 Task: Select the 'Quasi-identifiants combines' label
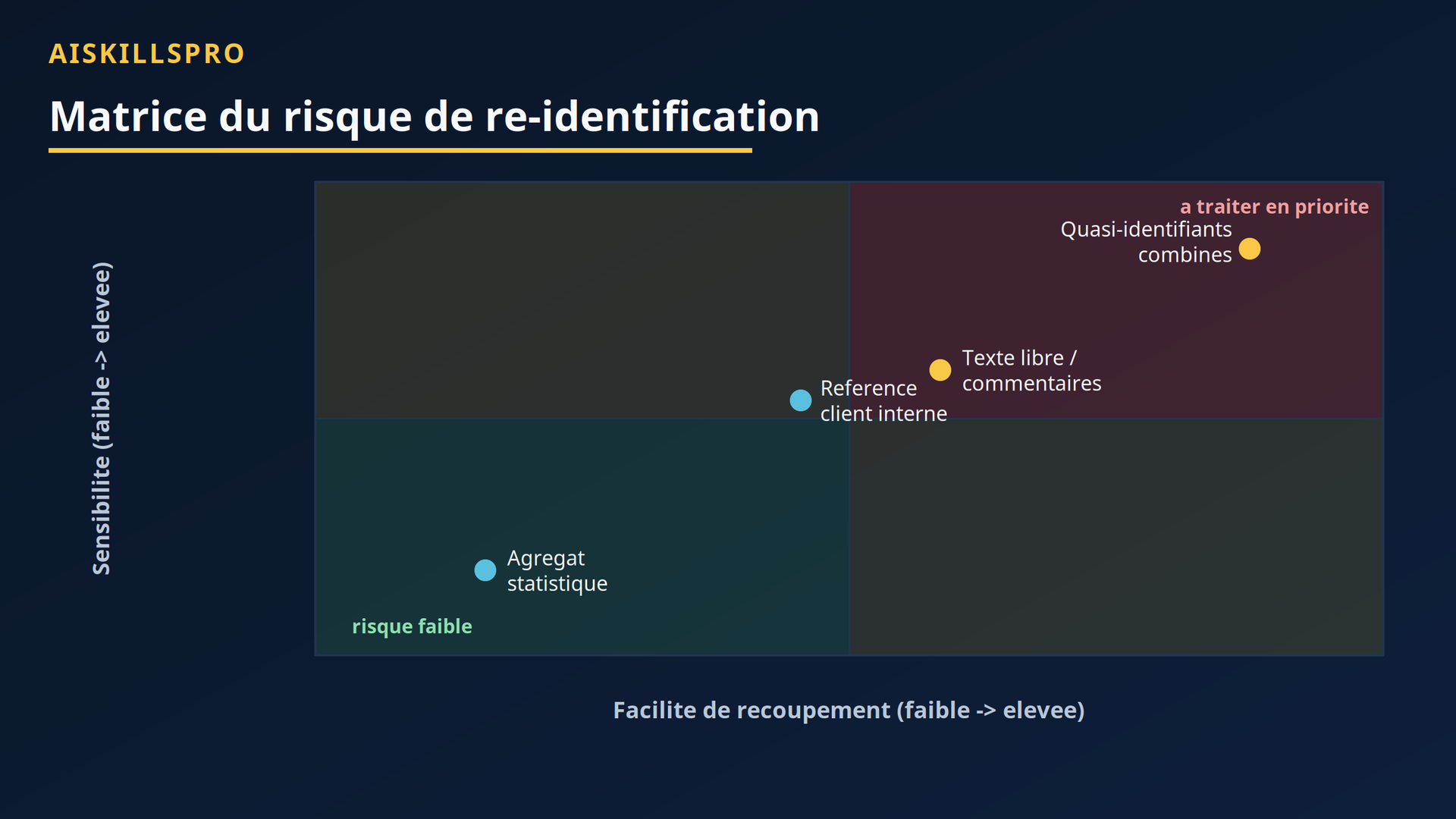coord(1146,242)
